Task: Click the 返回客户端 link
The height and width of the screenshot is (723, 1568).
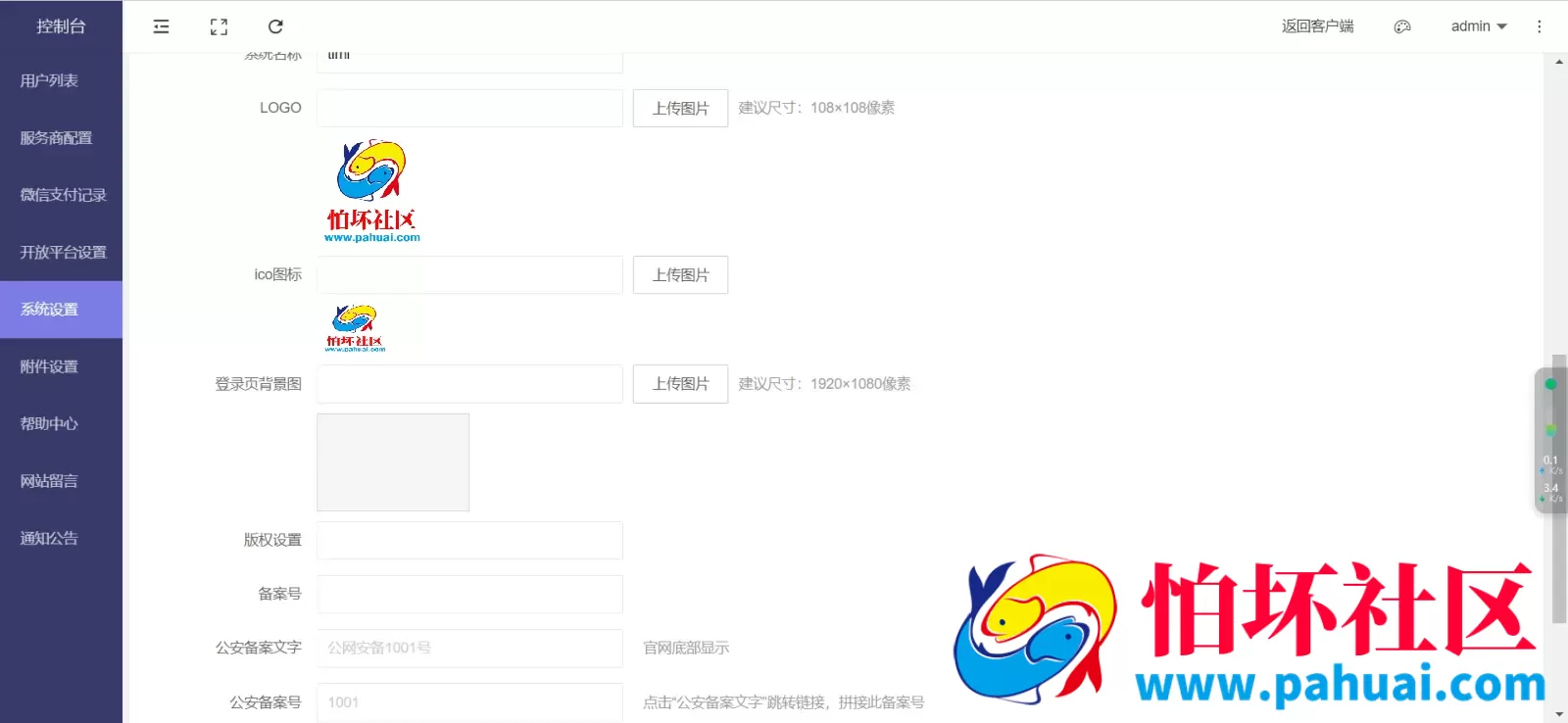Action: click(1317, 26)
